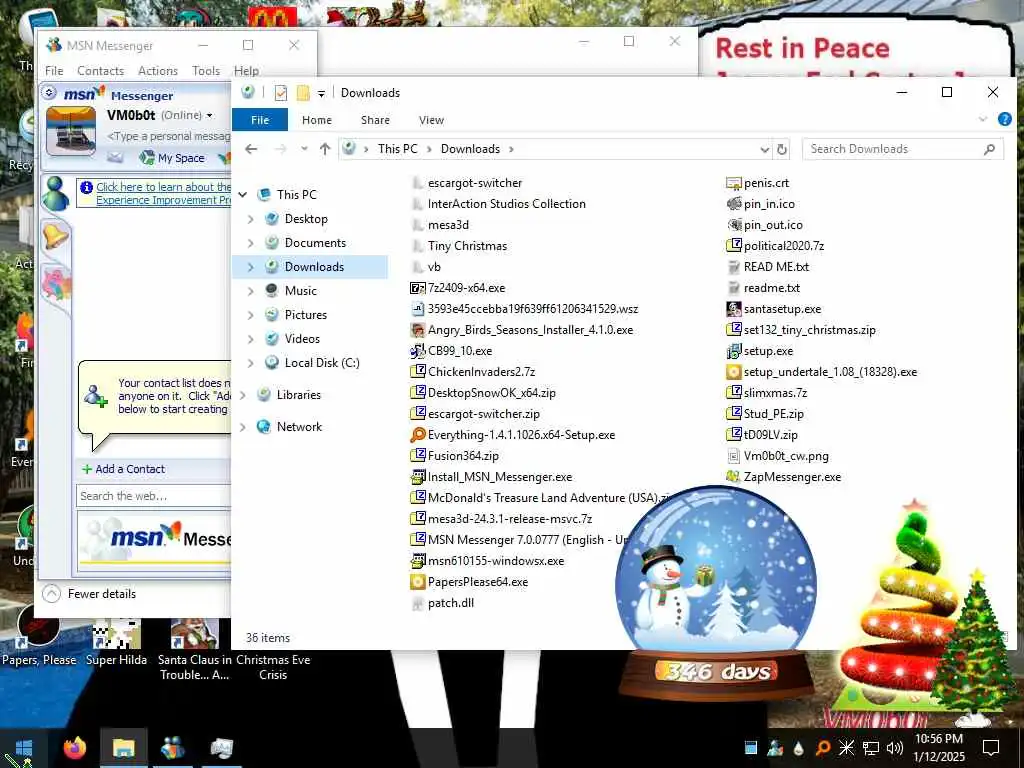Image resolution: width=1024 pixels, height=768 pixels.
Task: Select the Tiny Christmas folder
Action: click(460, 246)
